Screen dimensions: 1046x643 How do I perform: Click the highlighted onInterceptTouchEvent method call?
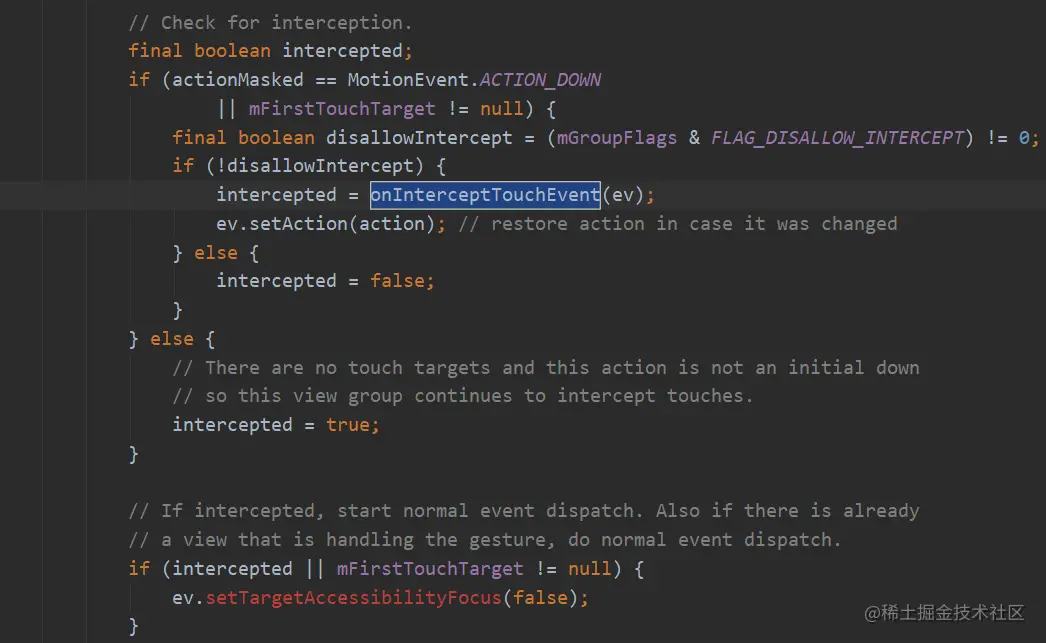pyautogui.click(x=485, y=195)
